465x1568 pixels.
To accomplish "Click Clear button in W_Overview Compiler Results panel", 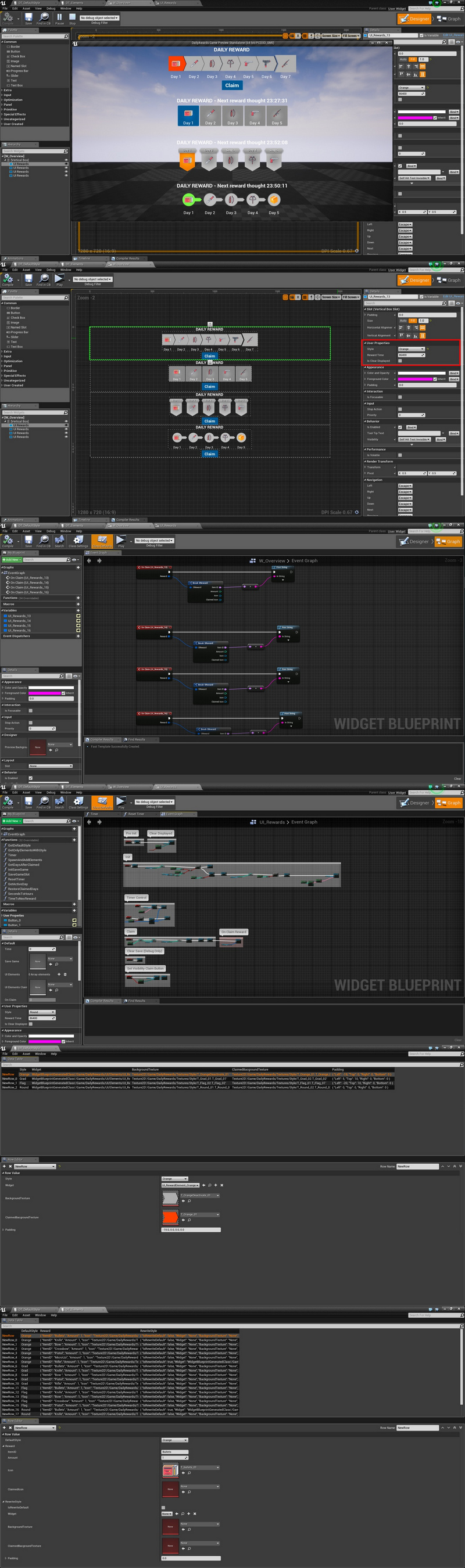I will (457, 779).
